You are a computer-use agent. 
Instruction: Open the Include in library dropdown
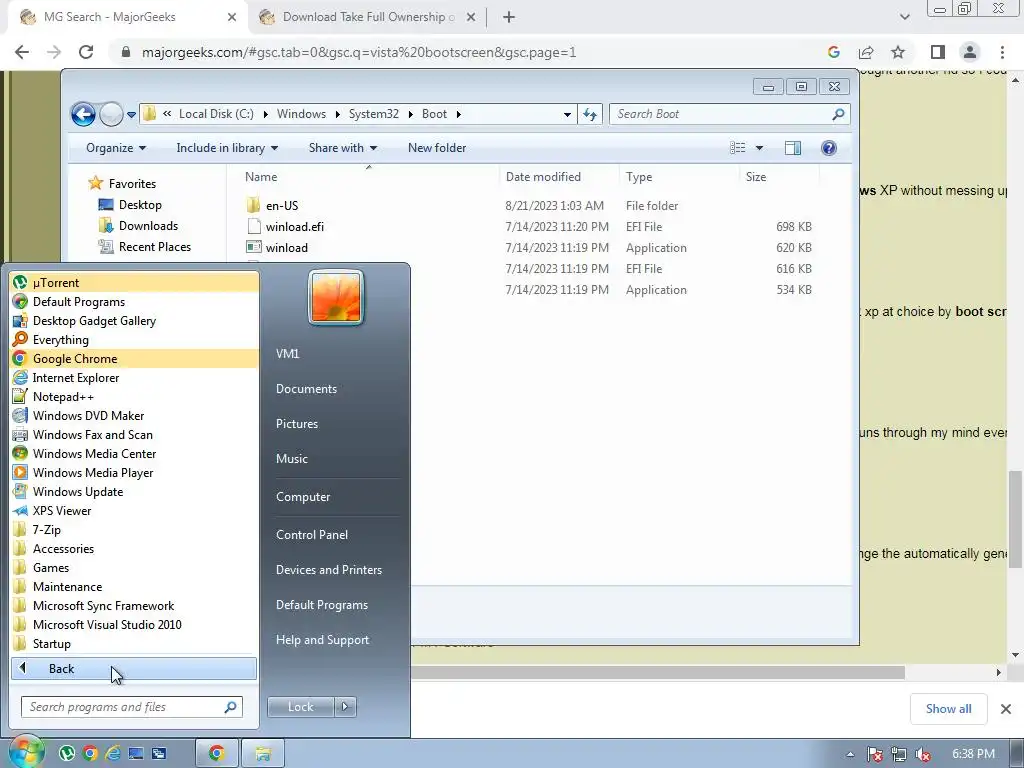[227, 148]
